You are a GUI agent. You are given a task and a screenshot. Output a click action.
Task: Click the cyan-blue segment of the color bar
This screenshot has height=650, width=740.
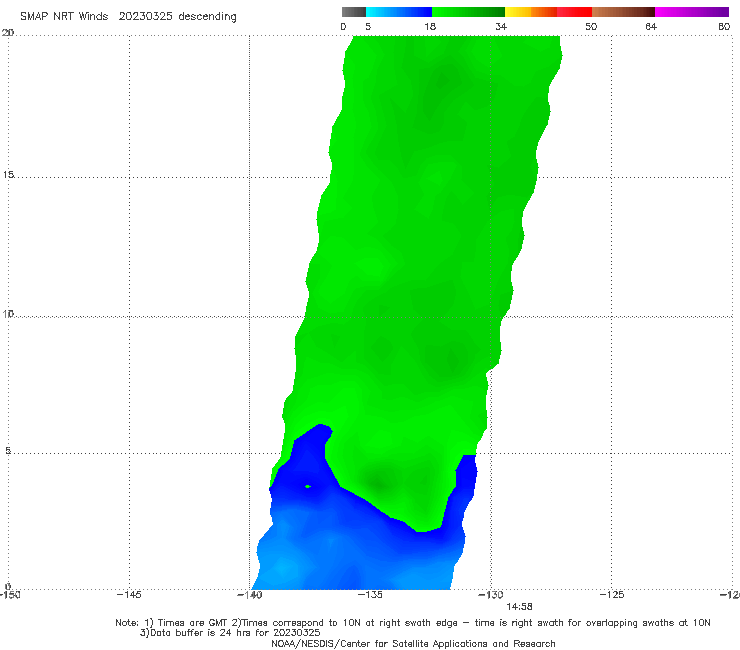tap(399, 12)
